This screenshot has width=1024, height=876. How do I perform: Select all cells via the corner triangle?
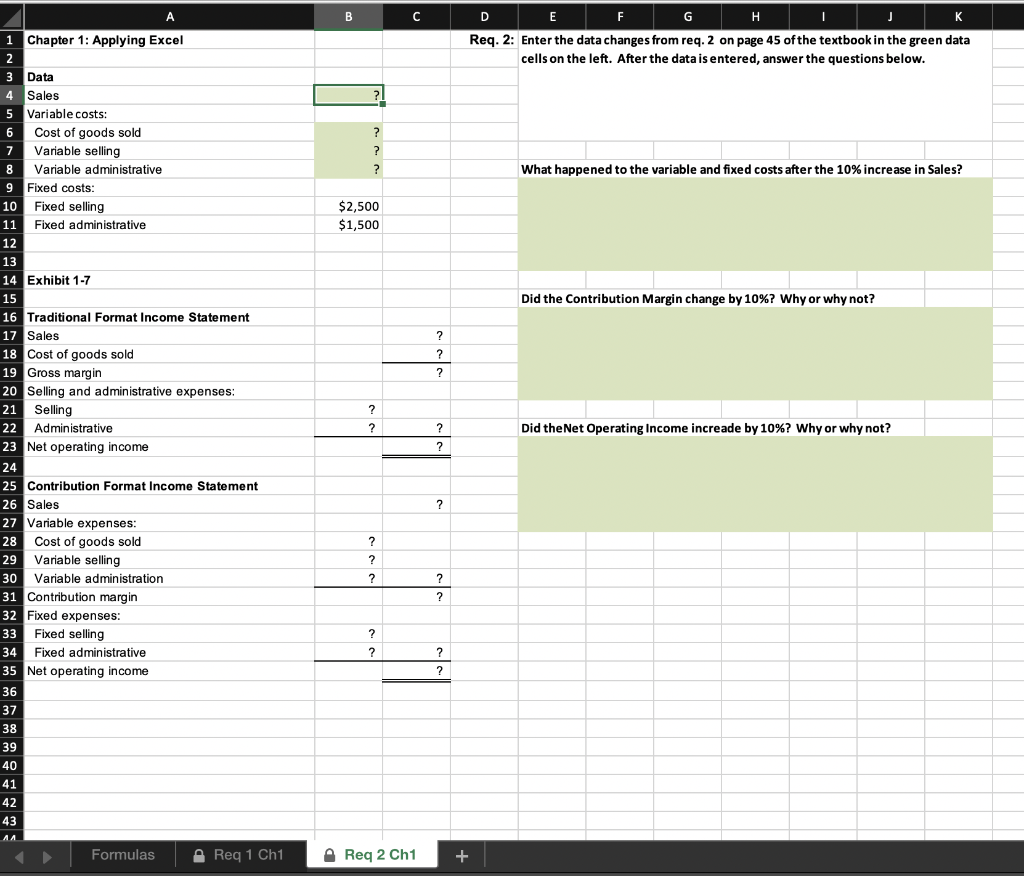(11, 16)
